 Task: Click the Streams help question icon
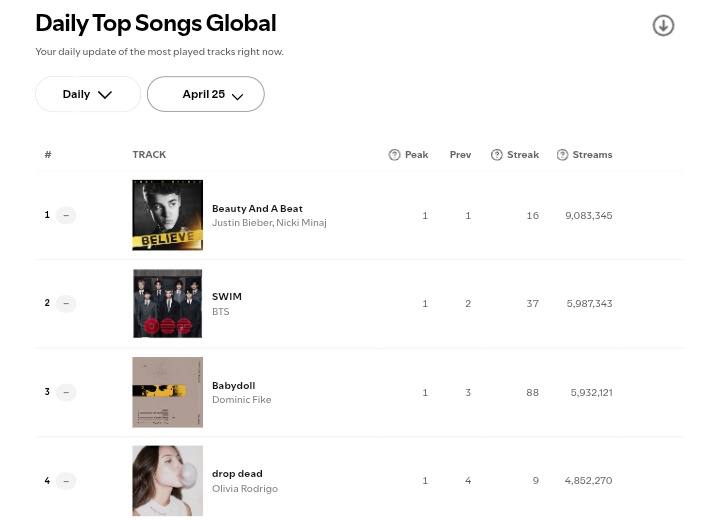[x=562, y=155]
